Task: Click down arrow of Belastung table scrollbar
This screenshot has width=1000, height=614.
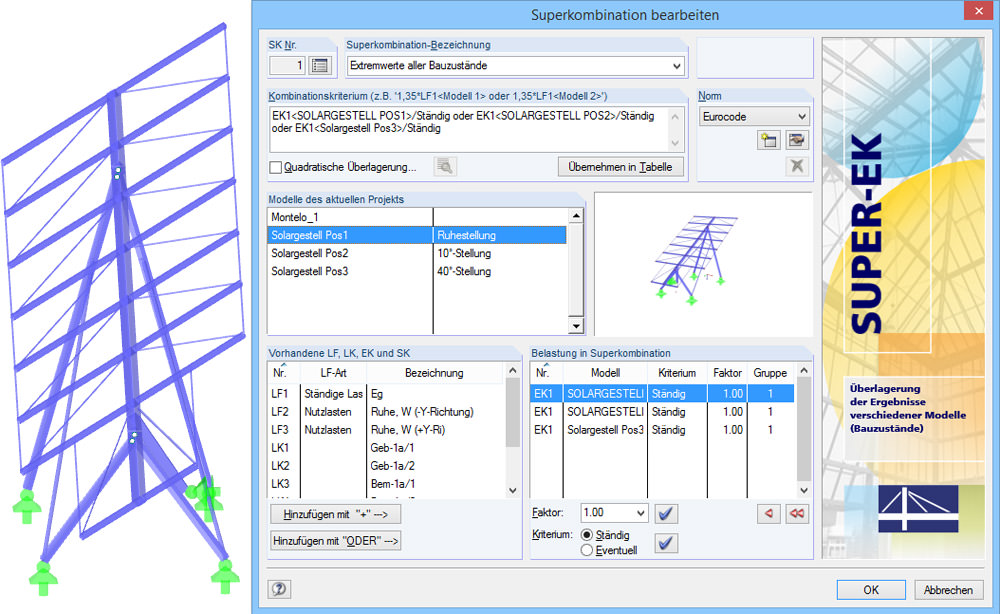Action: 804,490
